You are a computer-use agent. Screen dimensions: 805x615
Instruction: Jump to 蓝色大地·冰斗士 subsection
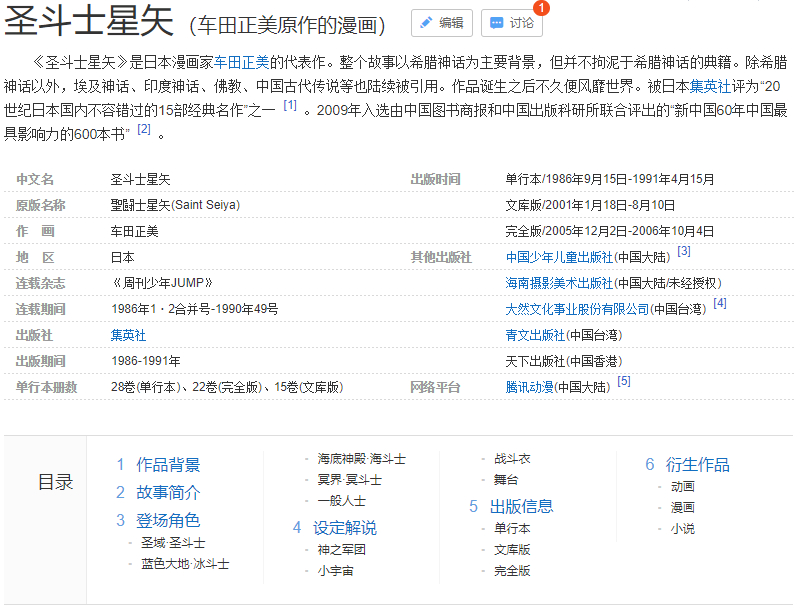tap(185, 564)
